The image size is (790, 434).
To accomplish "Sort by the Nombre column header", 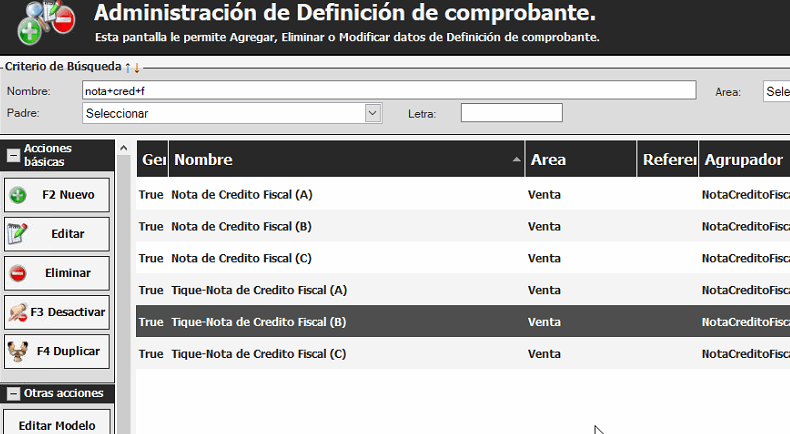I will click(345, 160).
